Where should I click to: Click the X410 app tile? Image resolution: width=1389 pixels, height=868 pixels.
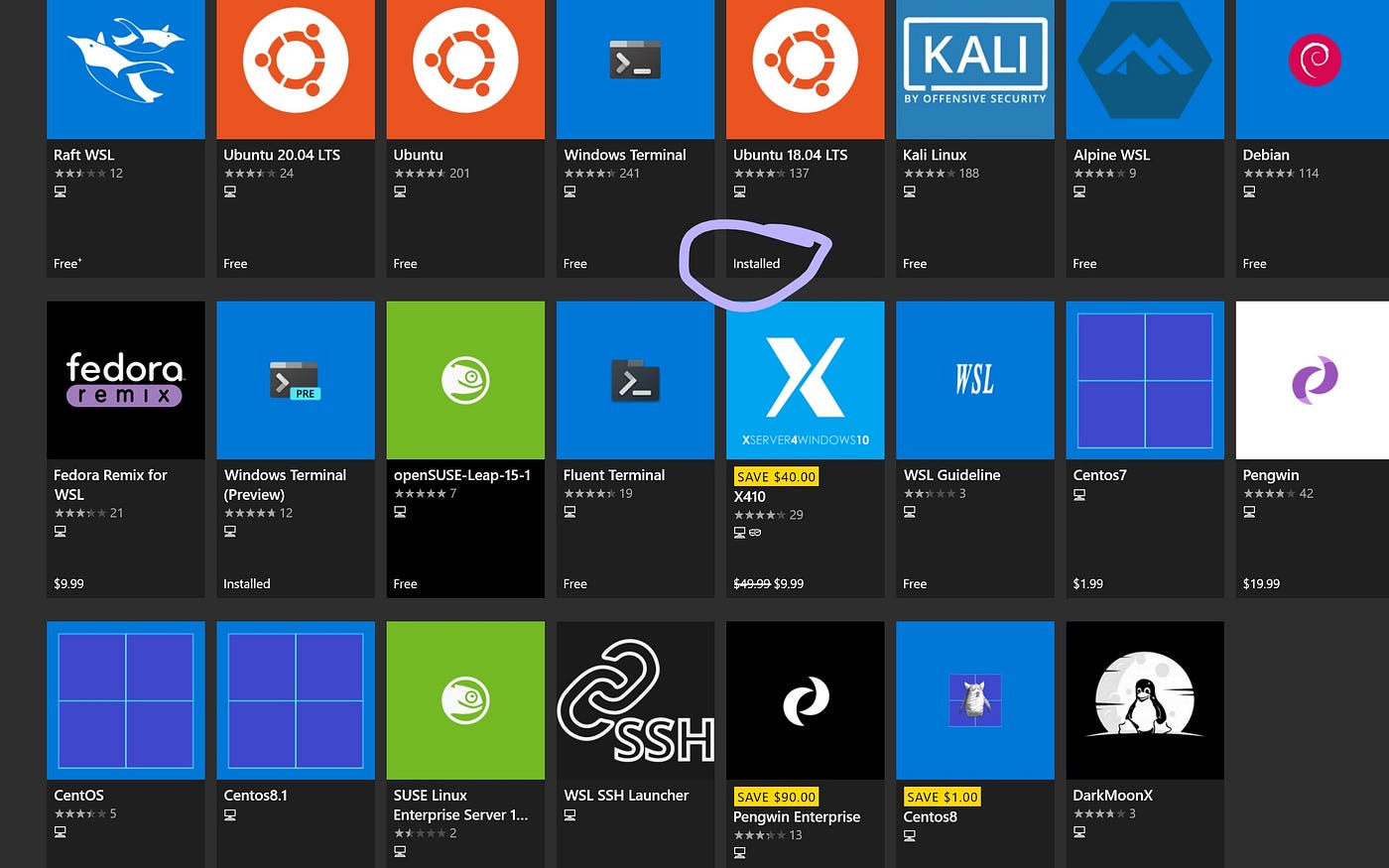[805, 380]
